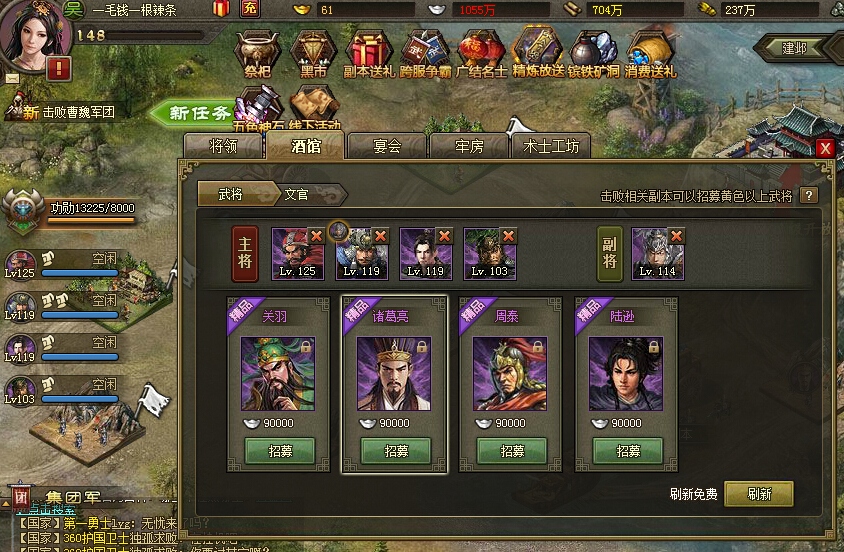
Task: Remove the Lv. 114 deputy general
Action: click(x=677, y=236)
